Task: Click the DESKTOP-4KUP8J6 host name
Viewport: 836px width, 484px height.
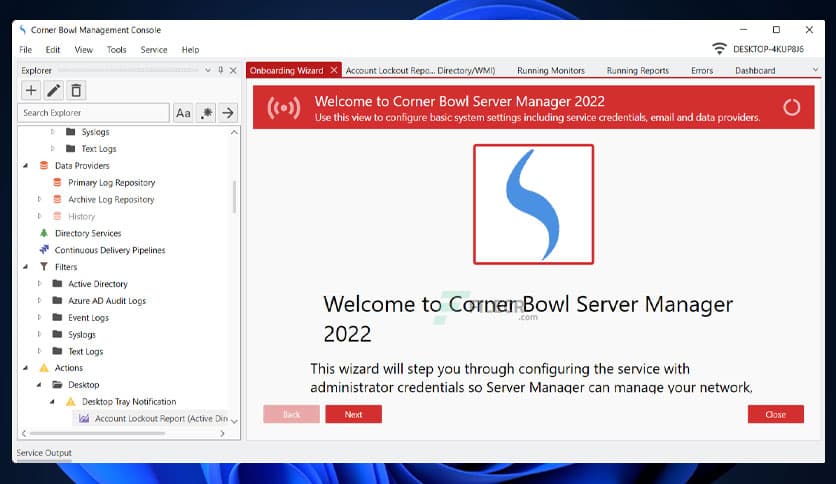Action: tap(768, 49)
